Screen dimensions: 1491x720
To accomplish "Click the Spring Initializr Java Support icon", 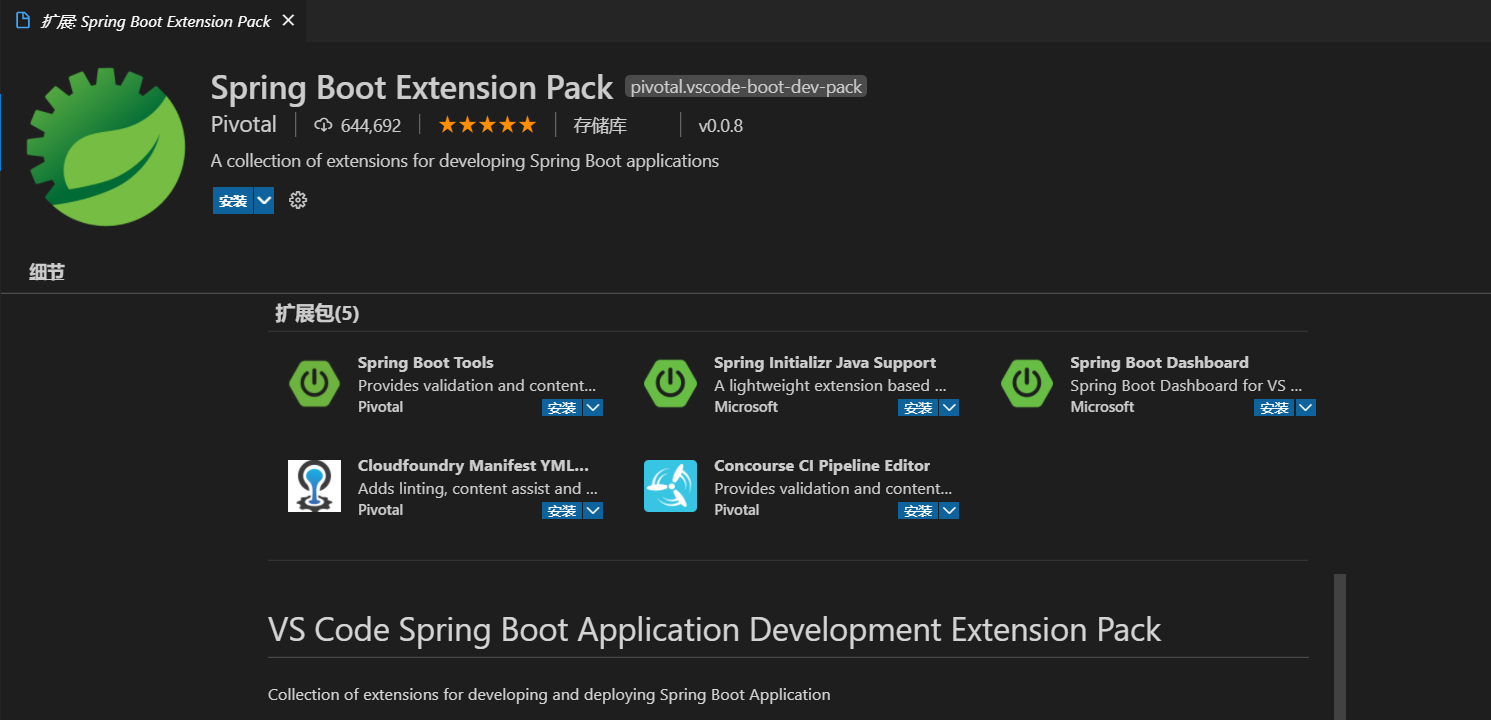I will (x=670, y=383).
